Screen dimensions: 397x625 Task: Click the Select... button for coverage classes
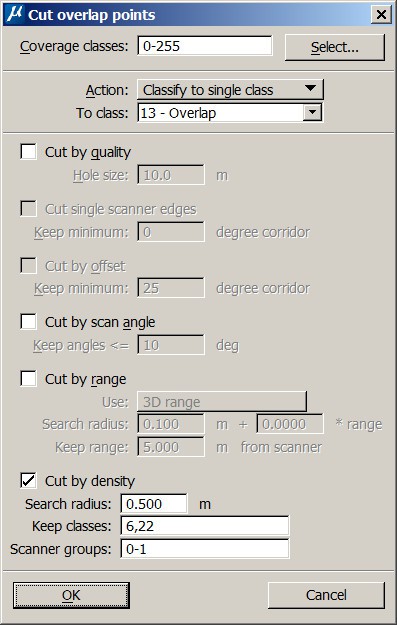[x=335, y=47]
